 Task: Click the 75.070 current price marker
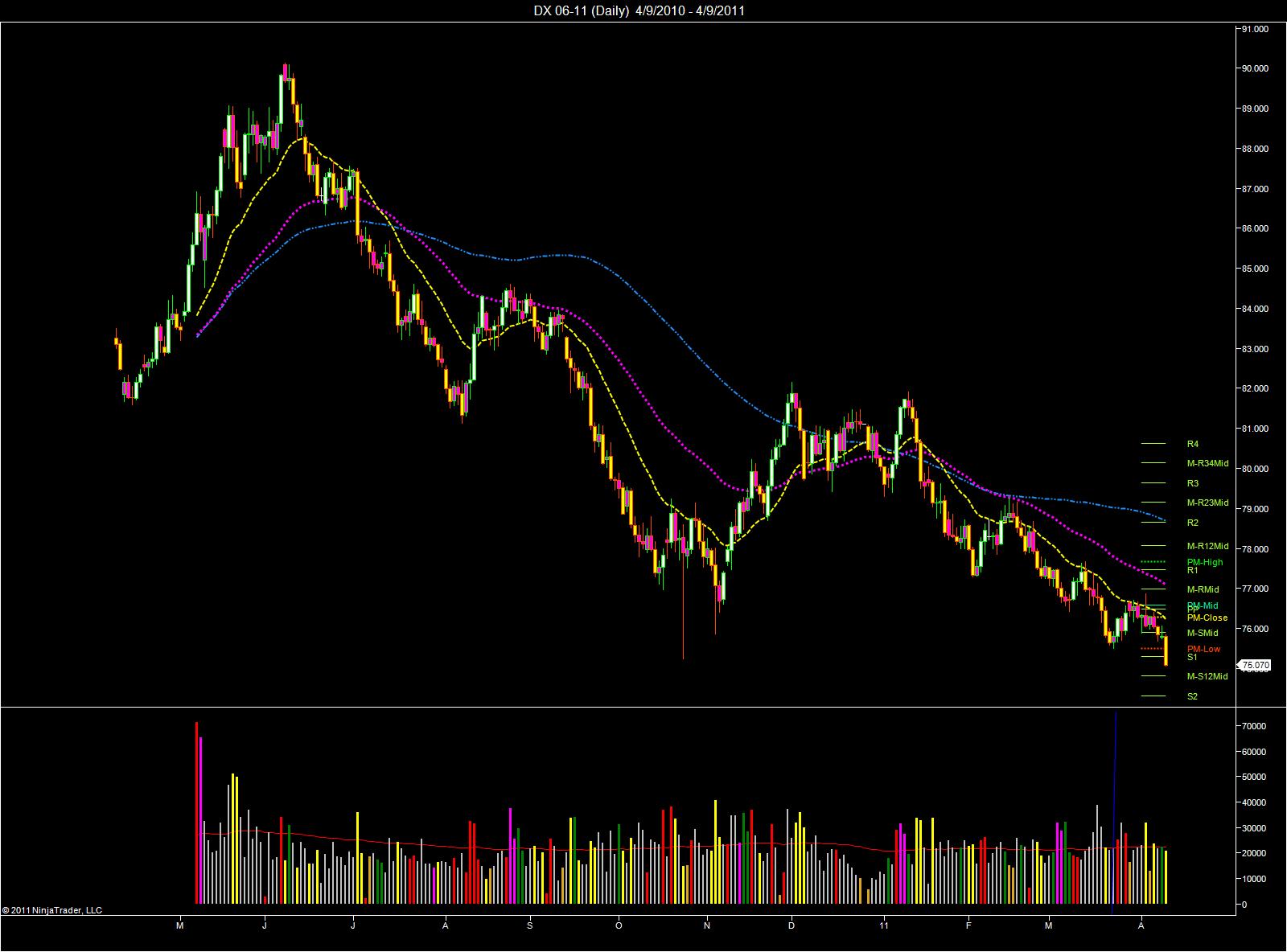1256,665
